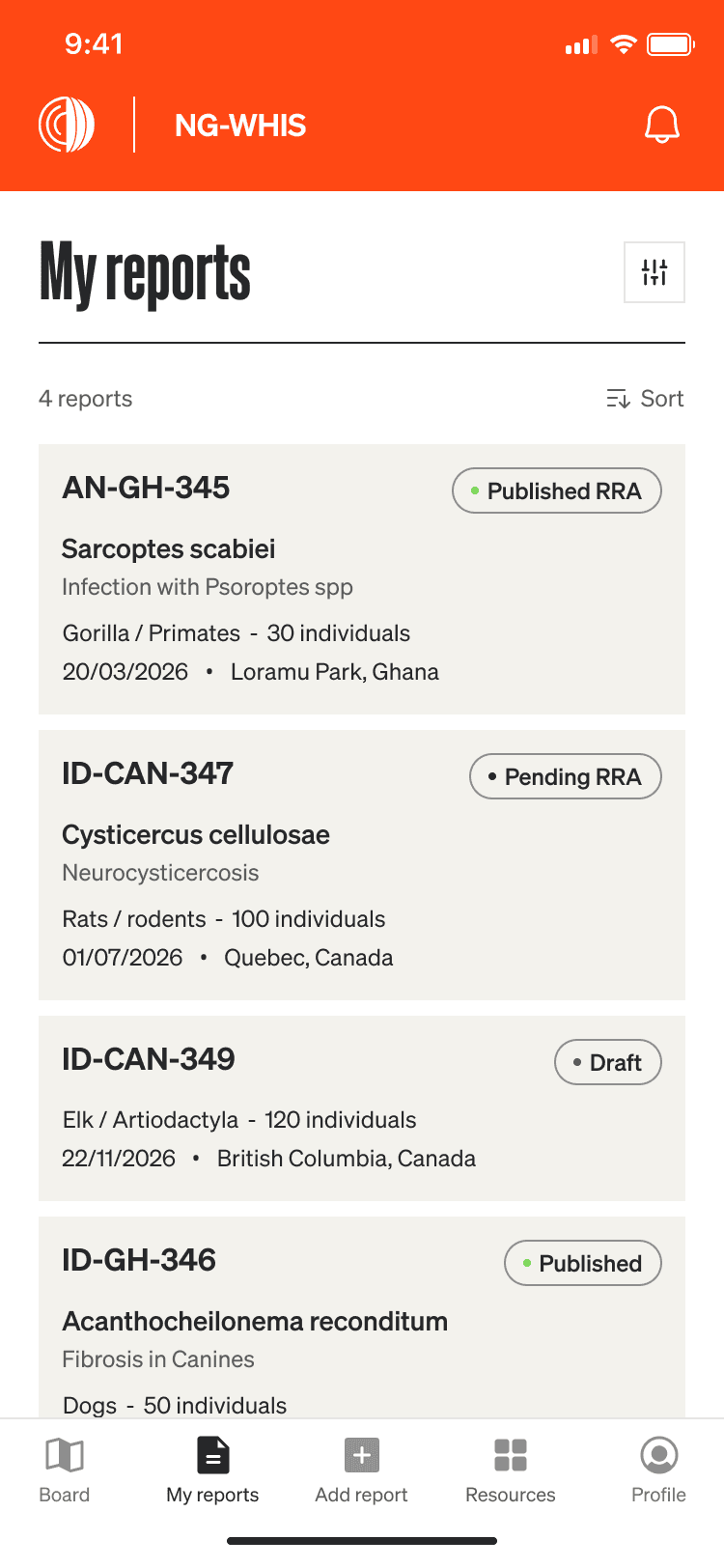The width and height of the screenshot is (724, 1568).
Task: Open the Profile person icon
Action: coord(658,1455)
